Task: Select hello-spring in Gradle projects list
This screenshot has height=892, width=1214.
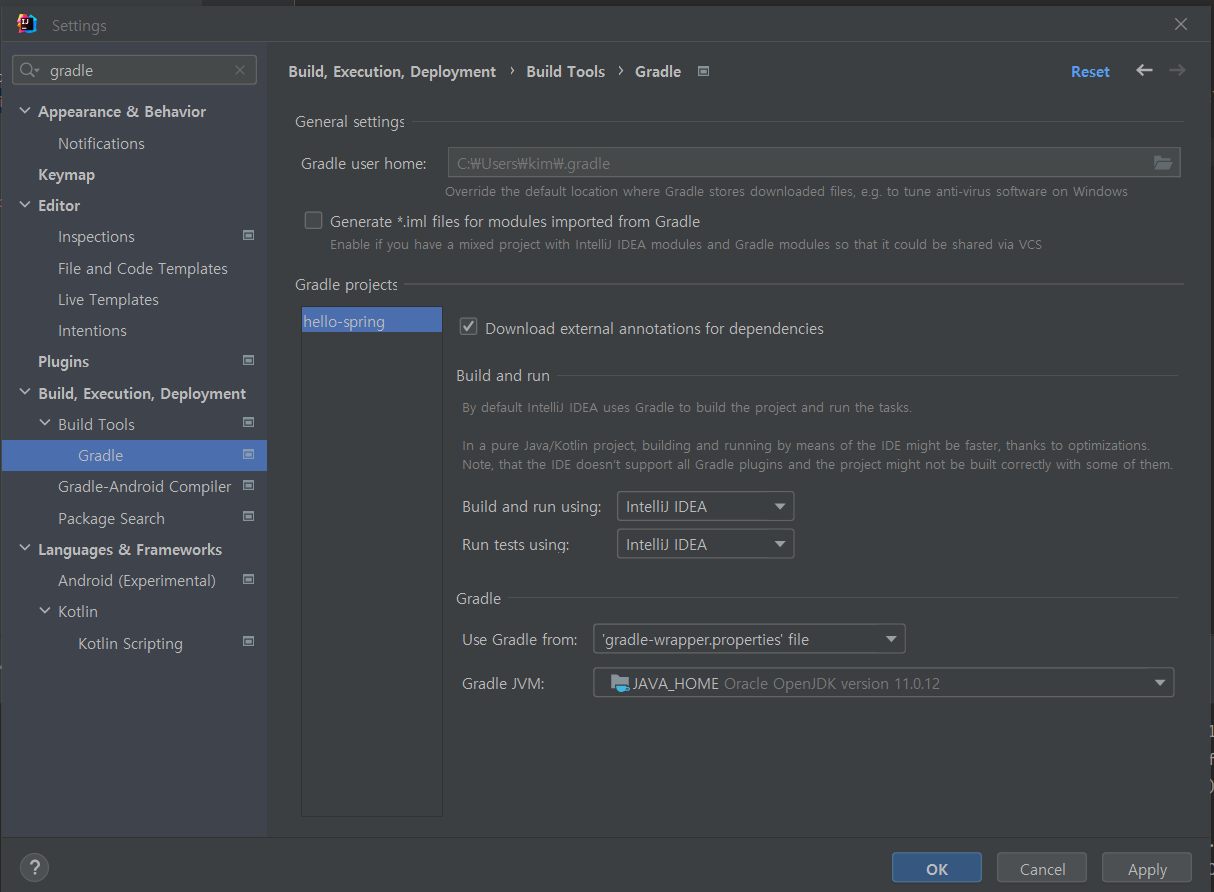Action: [371, 321]
